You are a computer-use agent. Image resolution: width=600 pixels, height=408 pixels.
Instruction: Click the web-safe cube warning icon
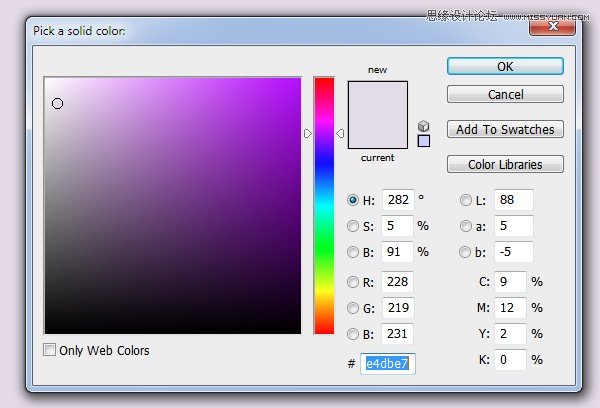pos(423,126)
